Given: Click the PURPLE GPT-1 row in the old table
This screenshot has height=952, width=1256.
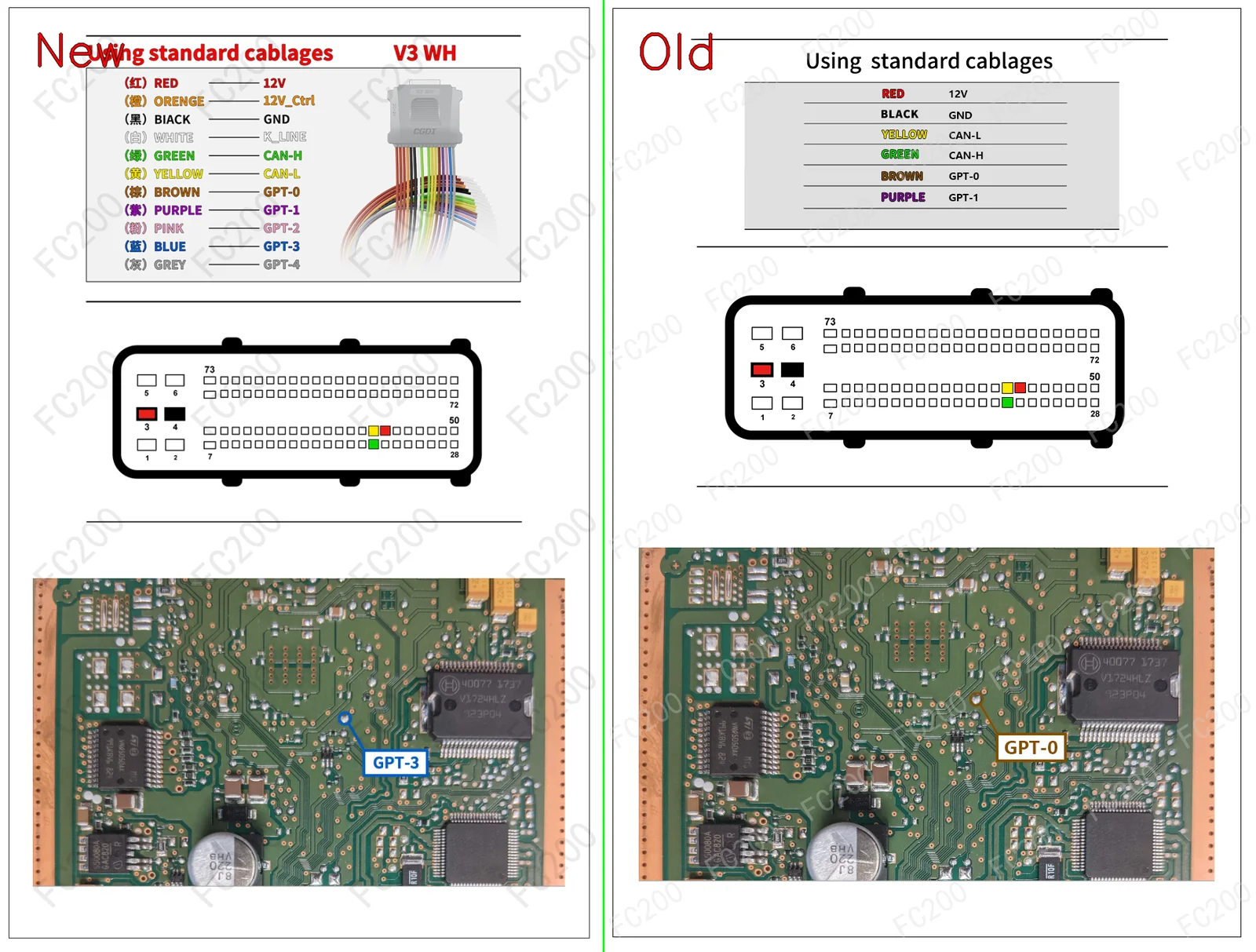Looking at the screenshot, I should (934, 197).
